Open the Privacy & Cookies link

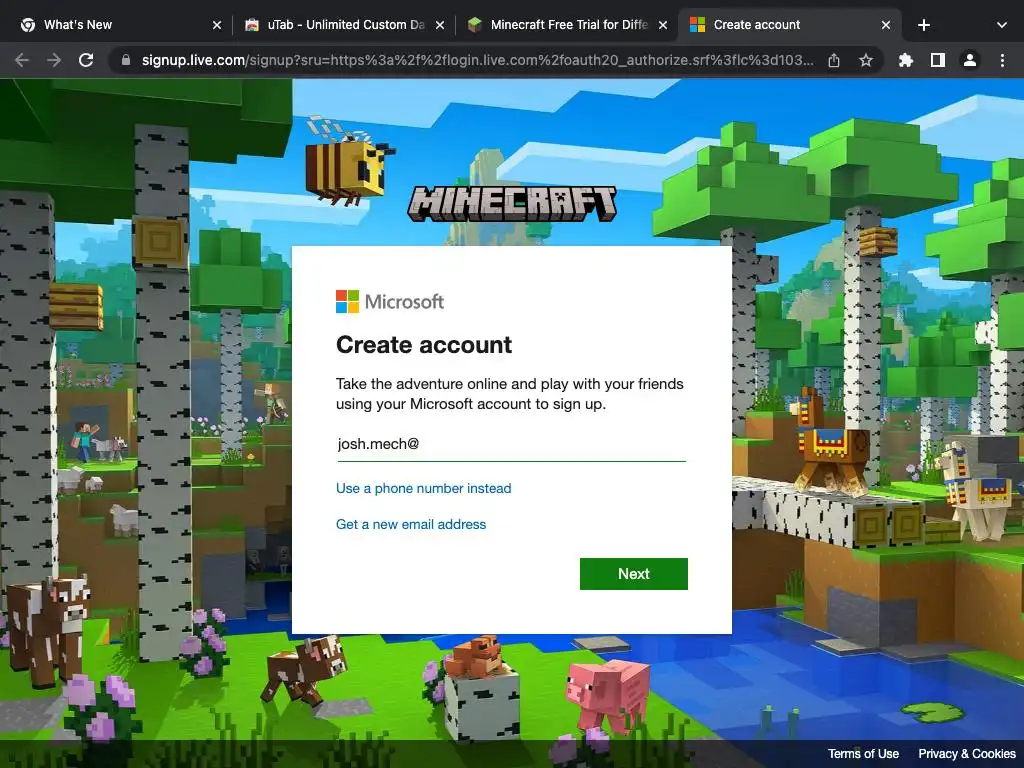pos(967,754)
